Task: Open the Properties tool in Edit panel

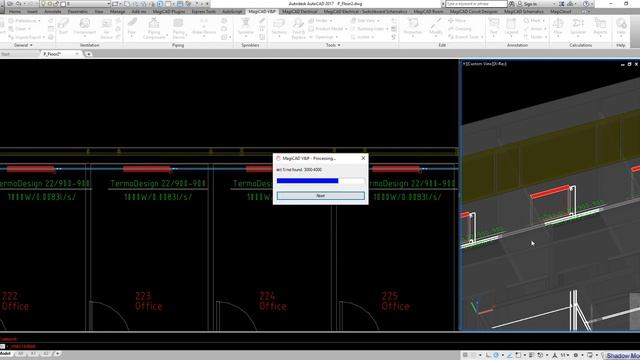Action: 413,27
